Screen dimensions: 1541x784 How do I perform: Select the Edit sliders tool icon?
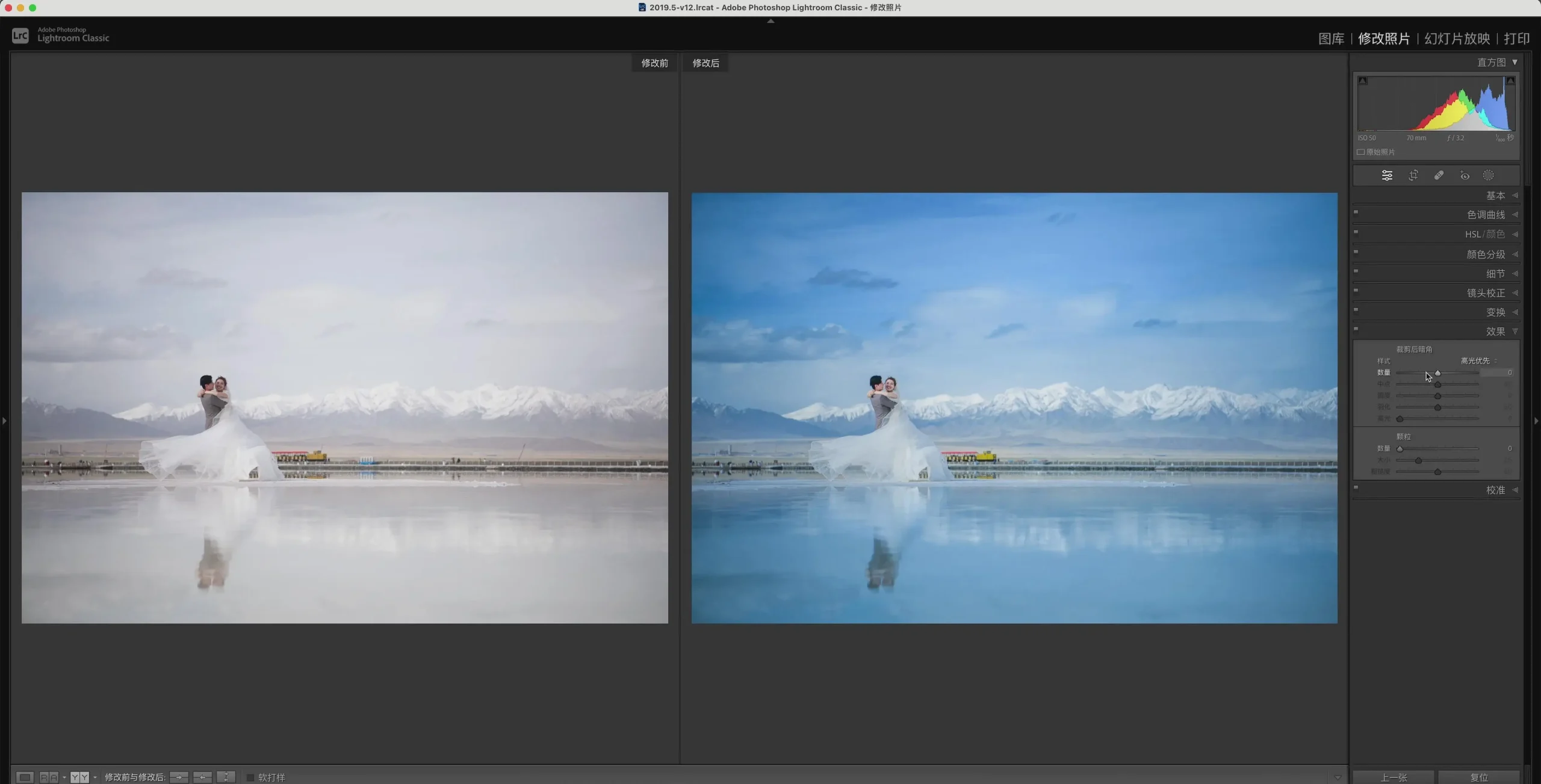click(1387, 176)
